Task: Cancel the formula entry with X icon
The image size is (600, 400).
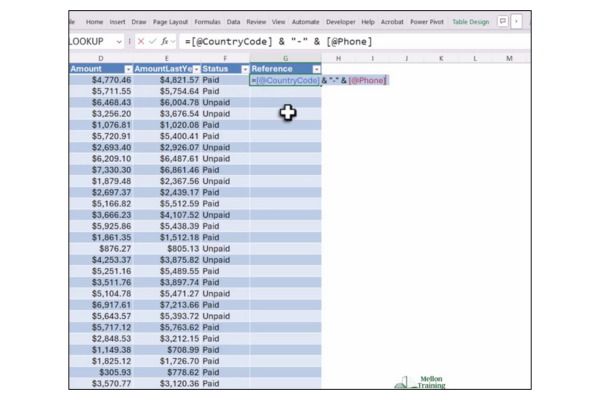Action: (x=139, y=42)
